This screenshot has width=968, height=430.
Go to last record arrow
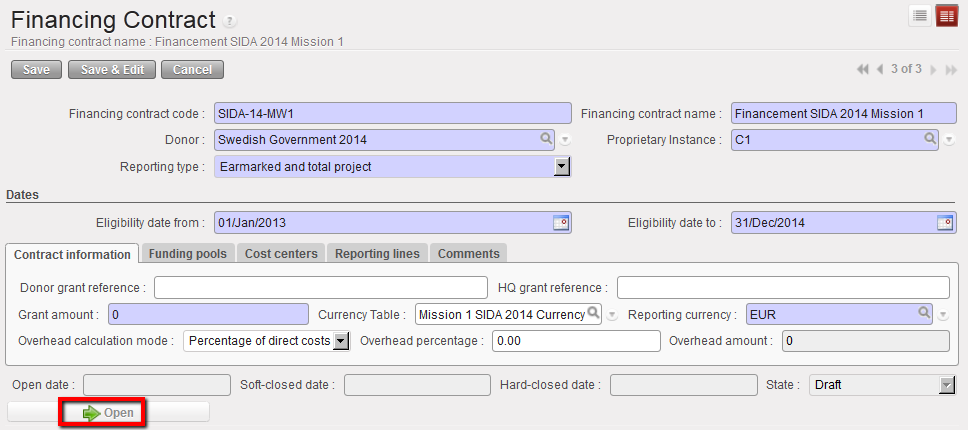pyautogui.click(x=951, y=69)
